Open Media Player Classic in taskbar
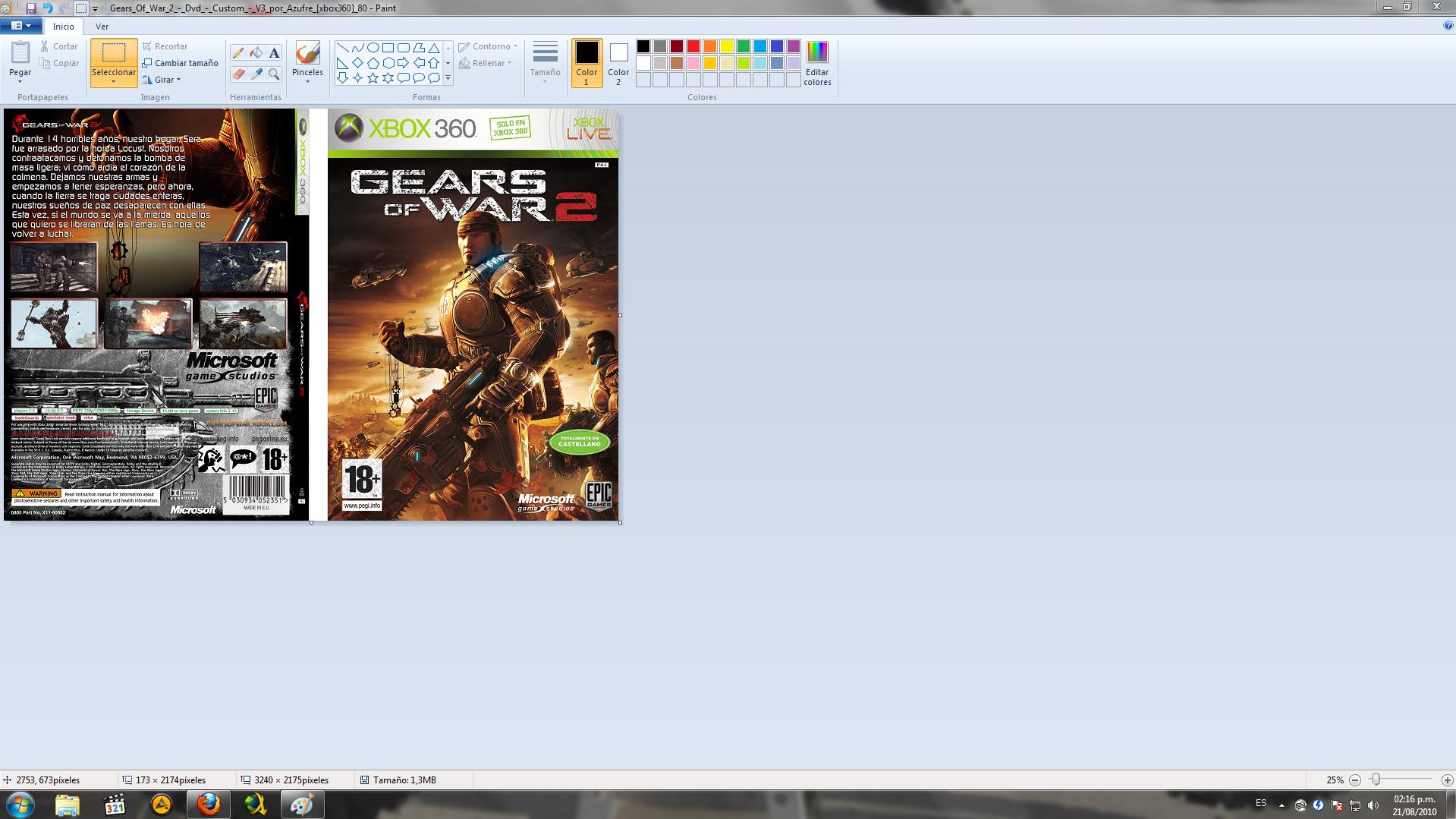This screenshot has height=819, width=1456. [x=115, y=805]
